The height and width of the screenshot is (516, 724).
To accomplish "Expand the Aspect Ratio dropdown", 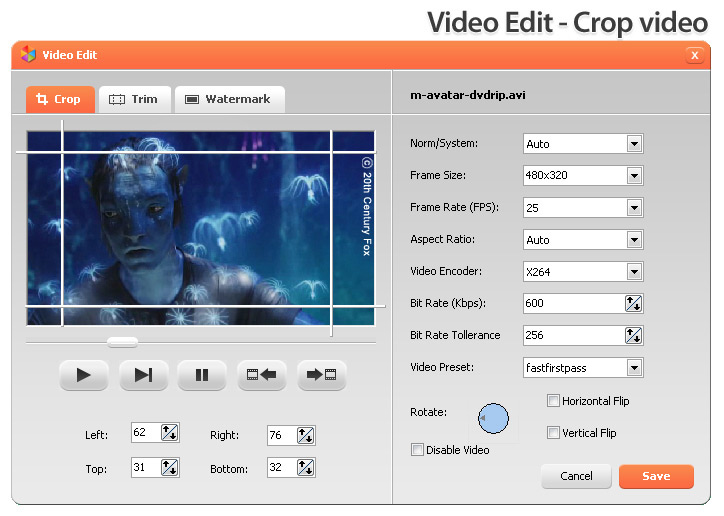I will pyautogui.click(x=634, y=240).
